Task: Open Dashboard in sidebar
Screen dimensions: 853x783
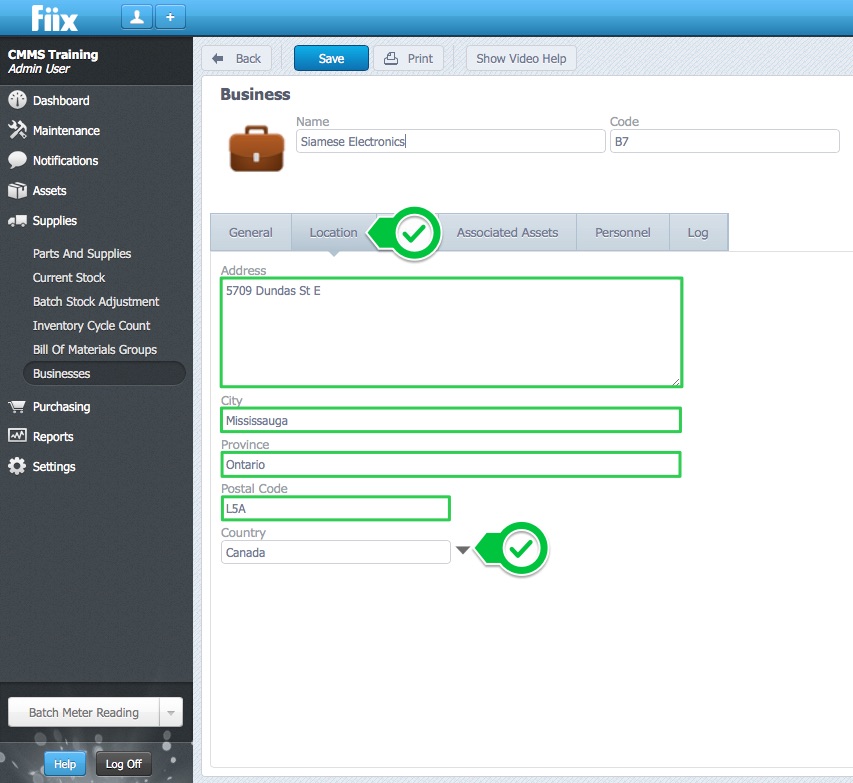Action: 61,101
